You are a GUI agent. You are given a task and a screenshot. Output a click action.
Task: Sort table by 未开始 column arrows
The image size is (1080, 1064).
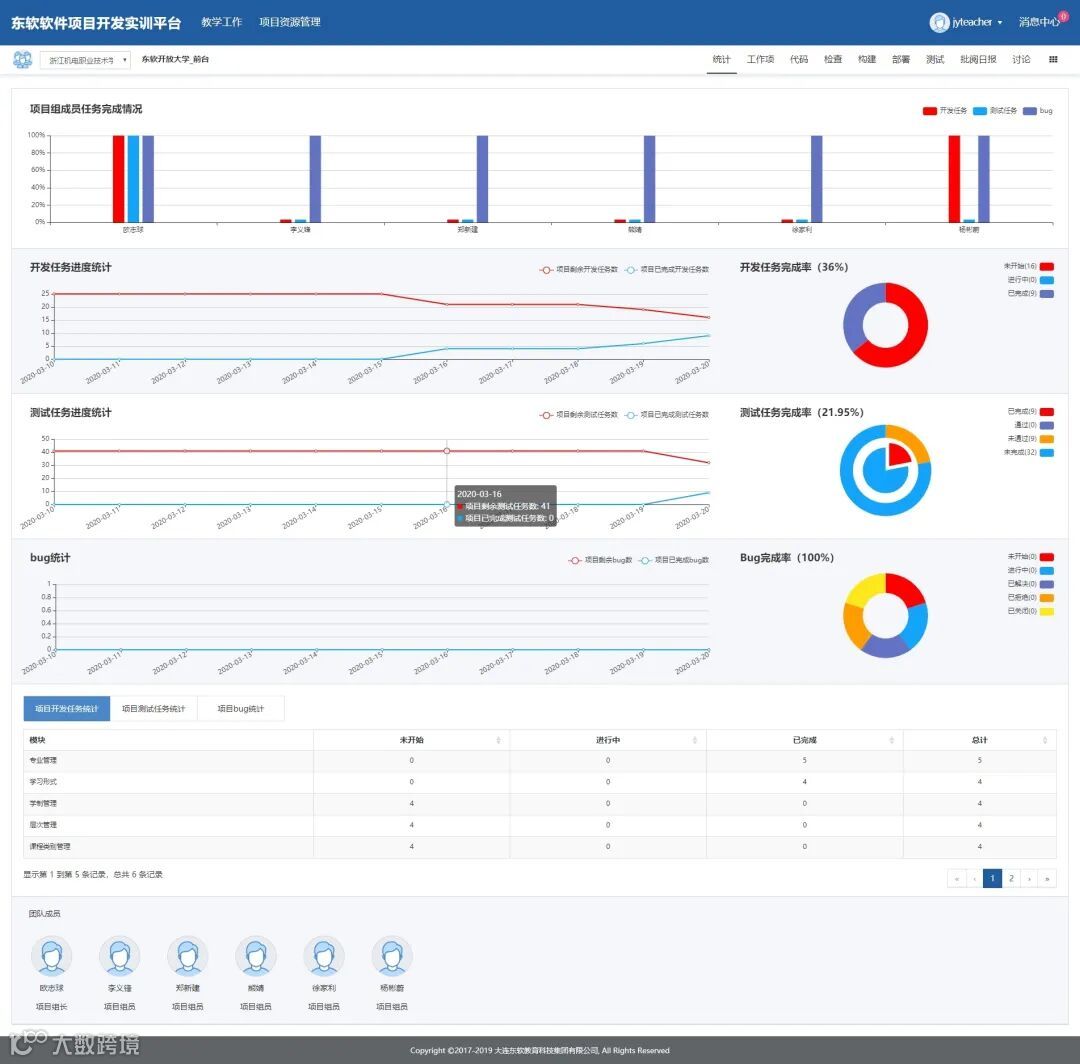(499, 740)
